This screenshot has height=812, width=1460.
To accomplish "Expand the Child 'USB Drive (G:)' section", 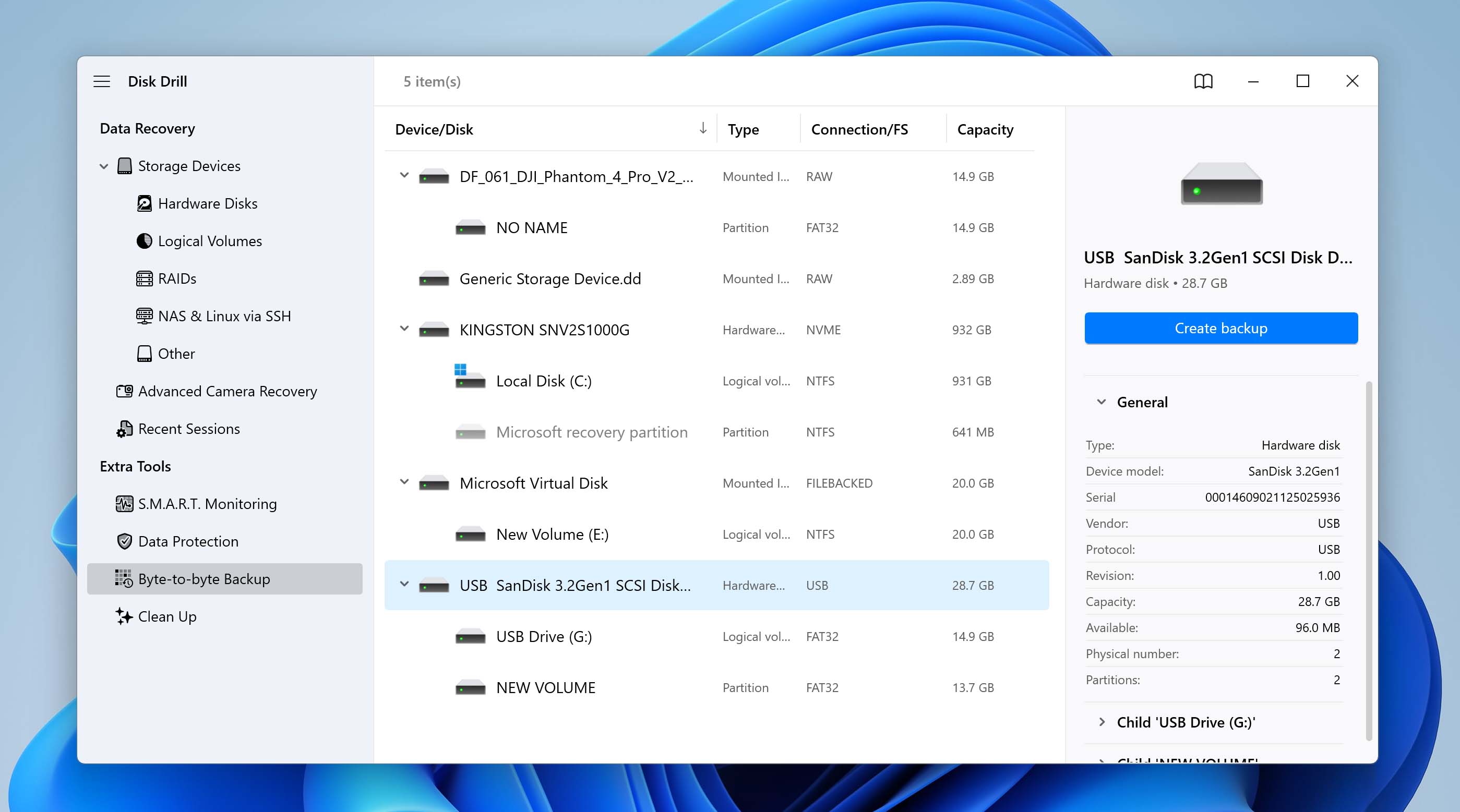I will click(1102, 722).
